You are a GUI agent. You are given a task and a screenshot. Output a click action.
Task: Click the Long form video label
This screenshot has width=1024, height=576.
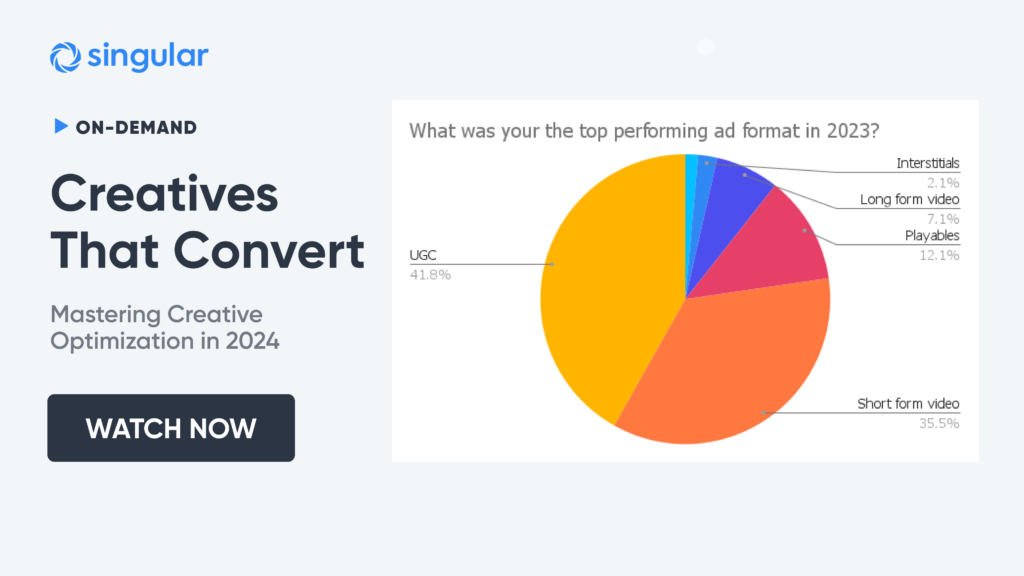[x=909, y=199]
